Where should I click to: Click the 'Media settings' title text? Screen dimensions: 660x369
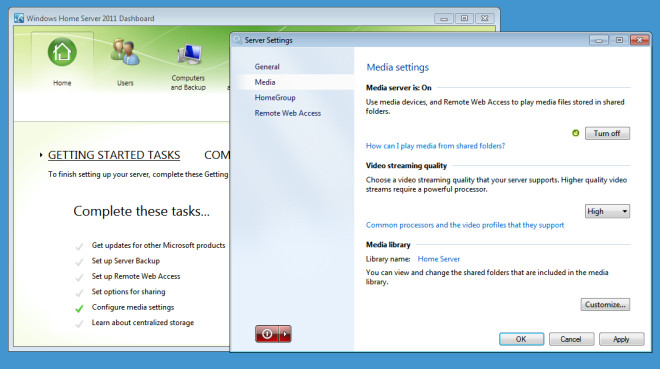pyautogui.click(x=397, y=67)
